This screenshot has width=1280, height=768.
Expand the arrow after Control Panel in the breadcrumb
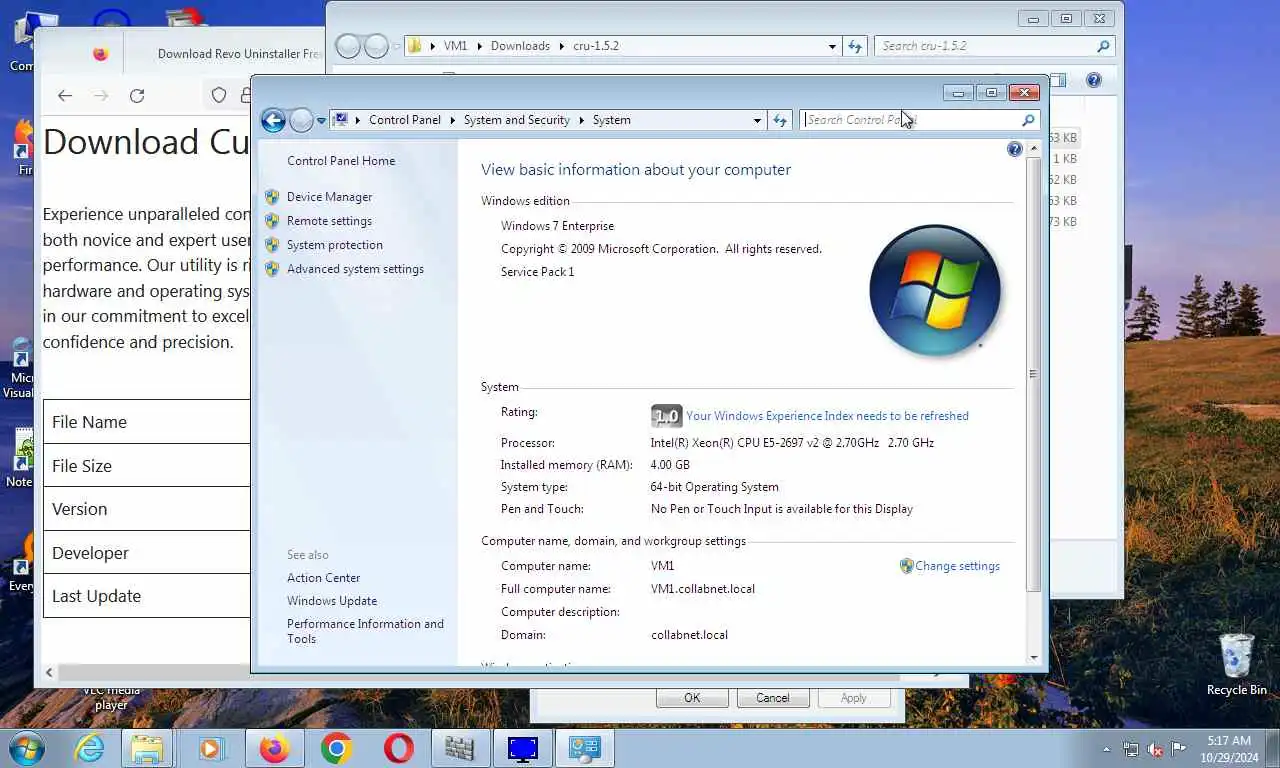pyautogui.click(x=452, y=120)
